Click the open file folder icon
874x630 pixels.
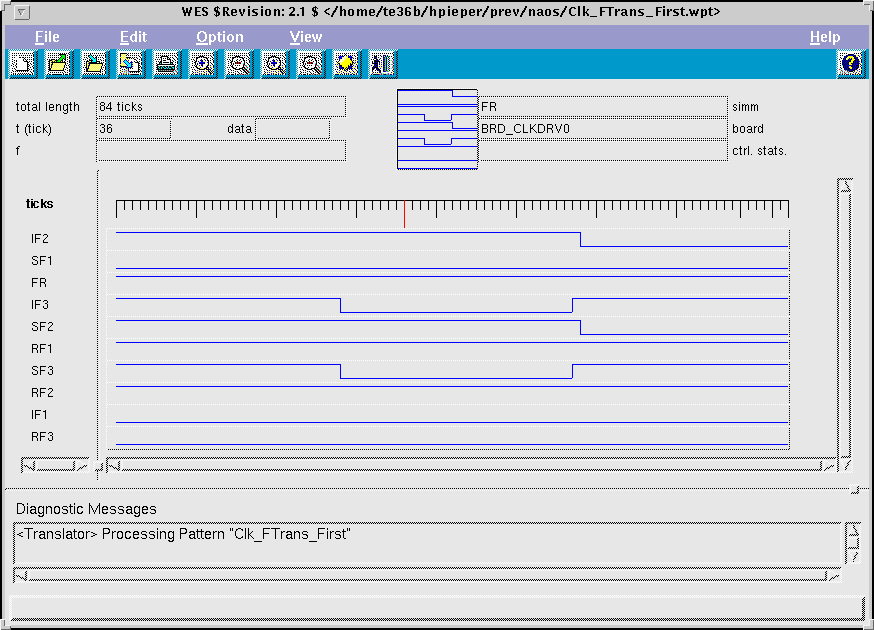point(58,64)
